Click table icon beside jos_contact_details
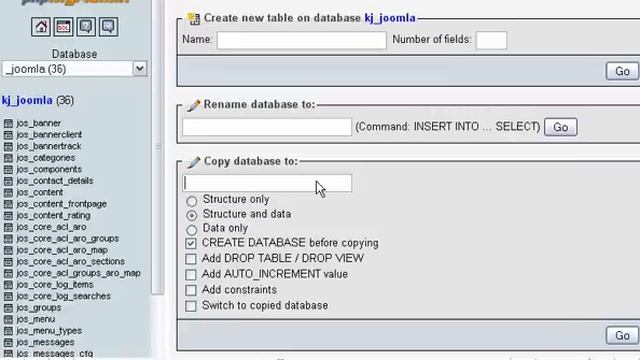Viewport: 640px width, 360px height. (x=8, y=181)
